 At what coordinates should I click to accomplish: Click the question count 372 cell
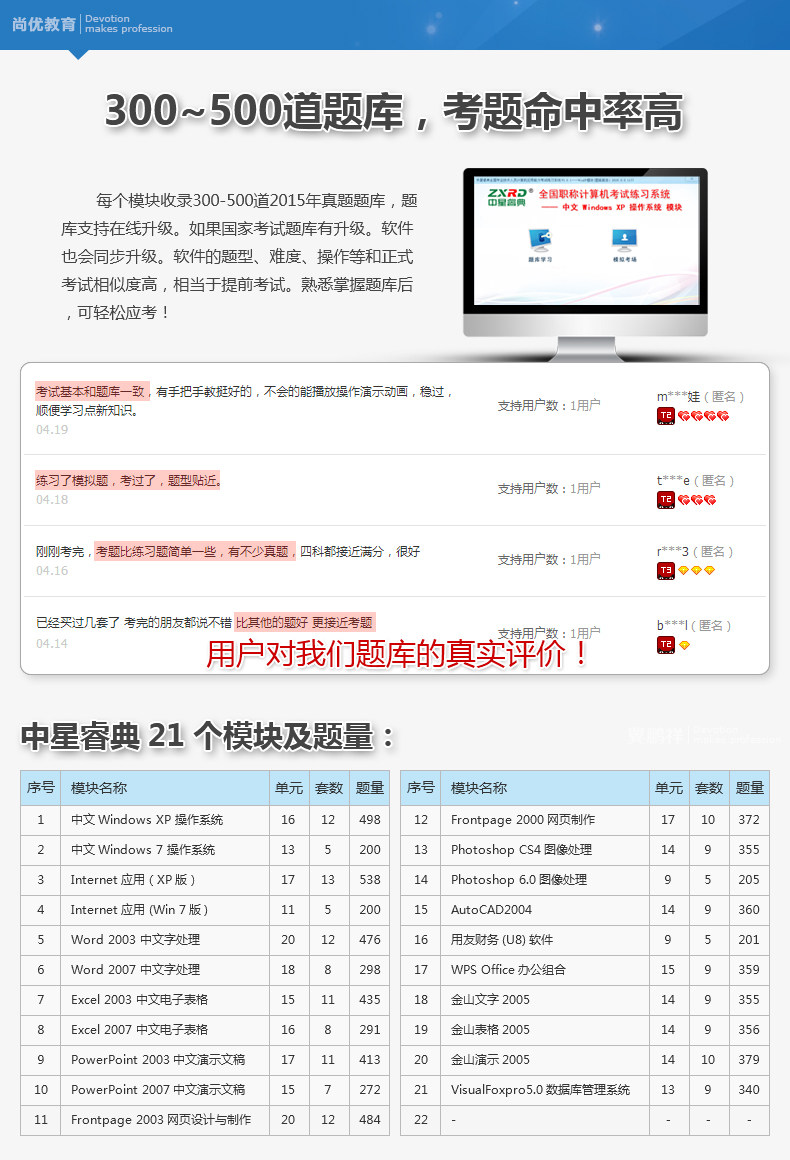pyautogui.click(x=749, y=820)
